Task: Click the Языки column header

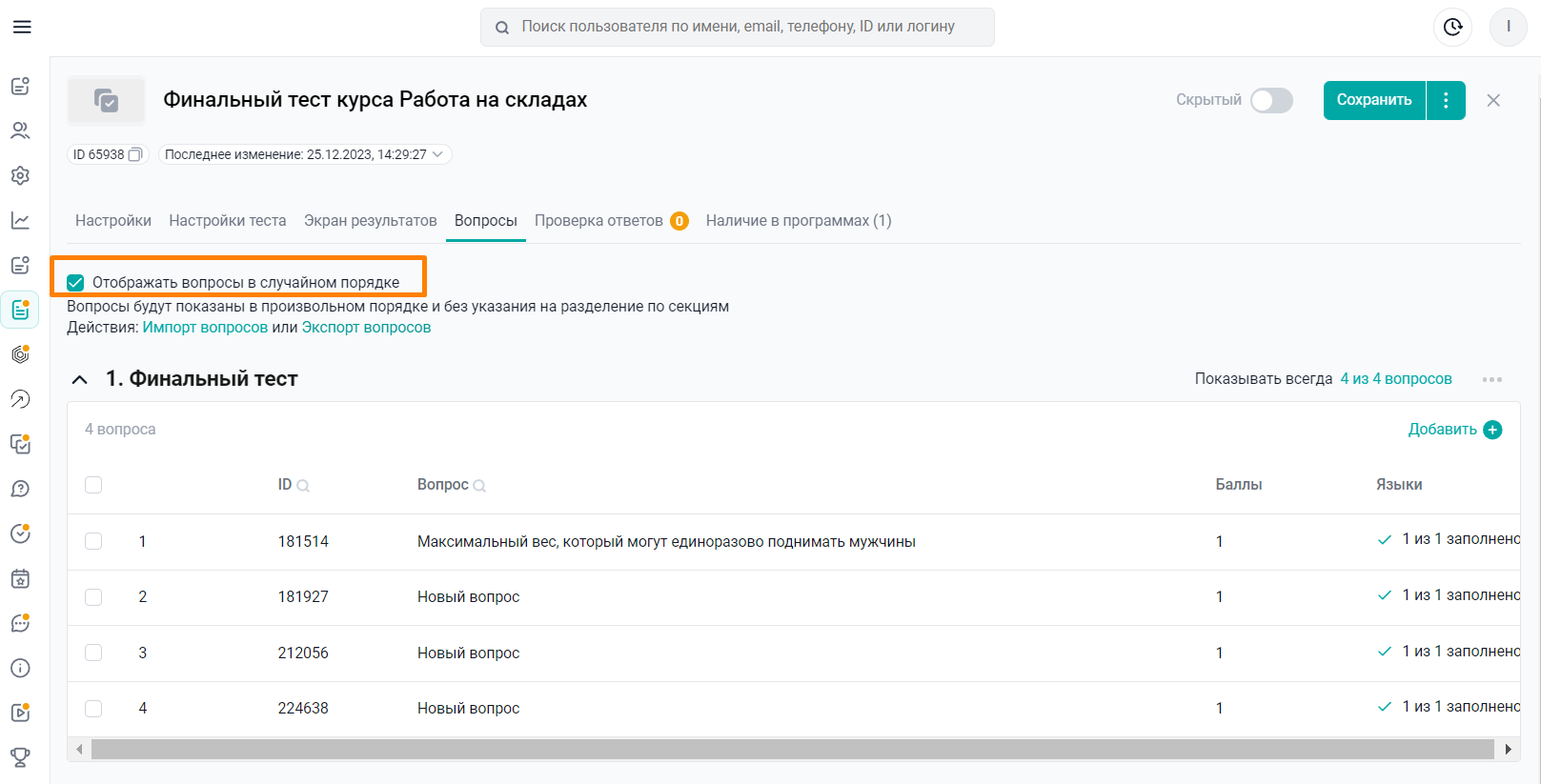Action: (x=1399, y=485)
